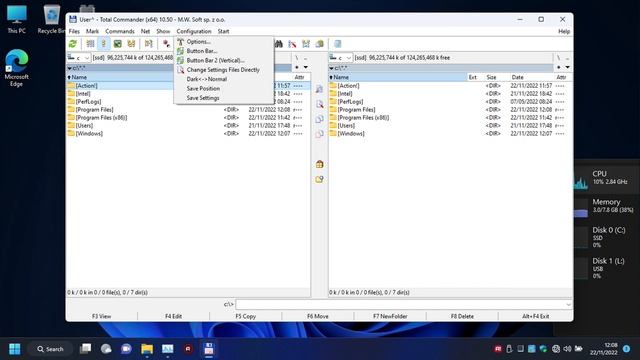Viewport: 640px width, 360px height.
Task: Click right panel favorites star button
Action: [559, 67]
